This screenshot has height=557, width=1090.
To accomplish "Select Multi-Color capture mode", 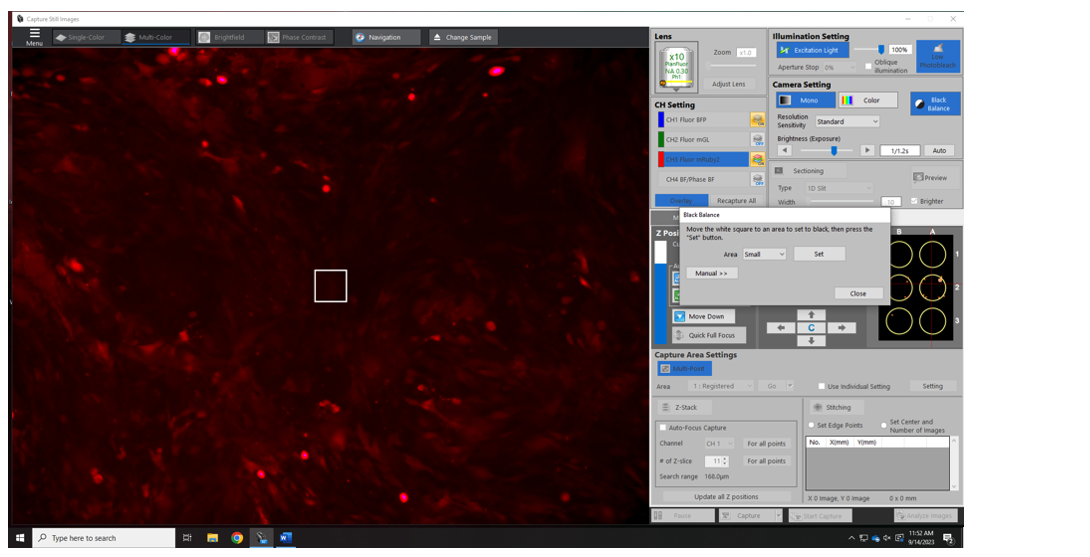I will [x=155, y=38].
